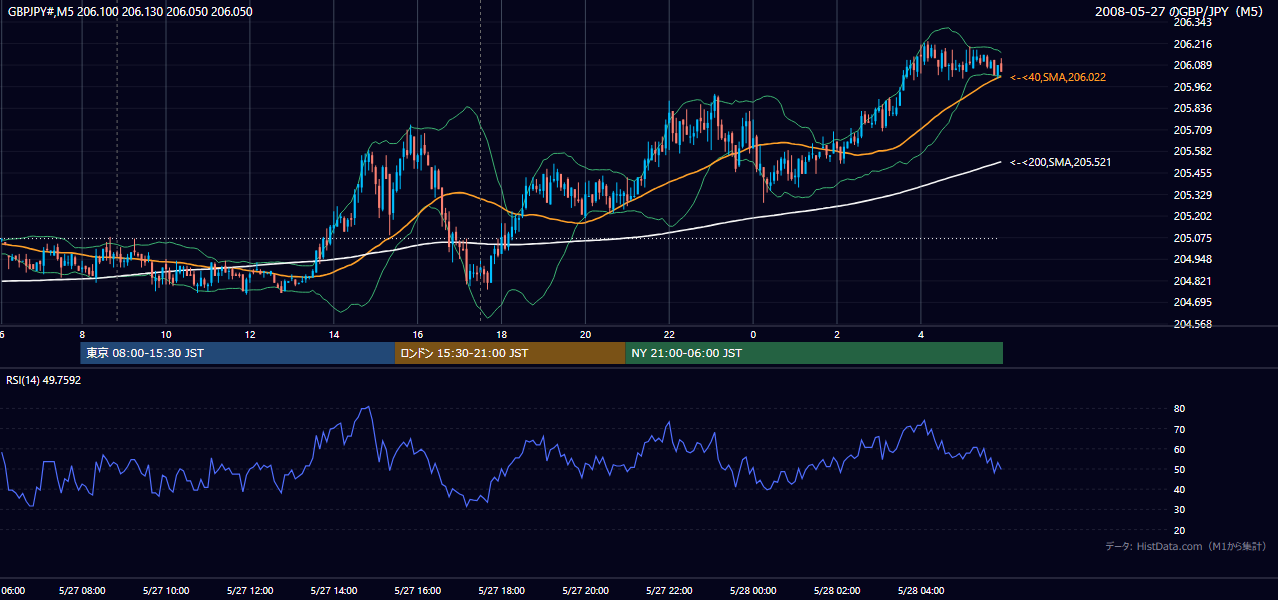Screen dimensions: 1278x600
Task: Click the 5/27 18:00 time label
Action: 502,591
